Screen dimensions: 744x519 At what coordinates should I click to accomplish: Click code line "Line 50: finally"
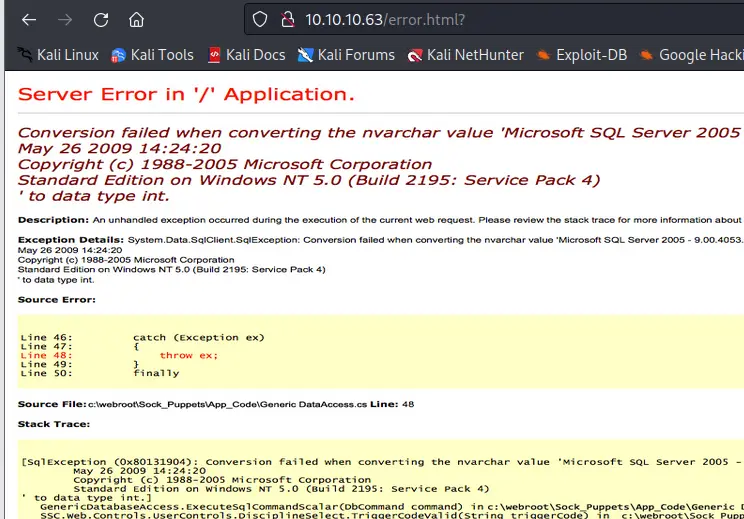click(100, 373)
